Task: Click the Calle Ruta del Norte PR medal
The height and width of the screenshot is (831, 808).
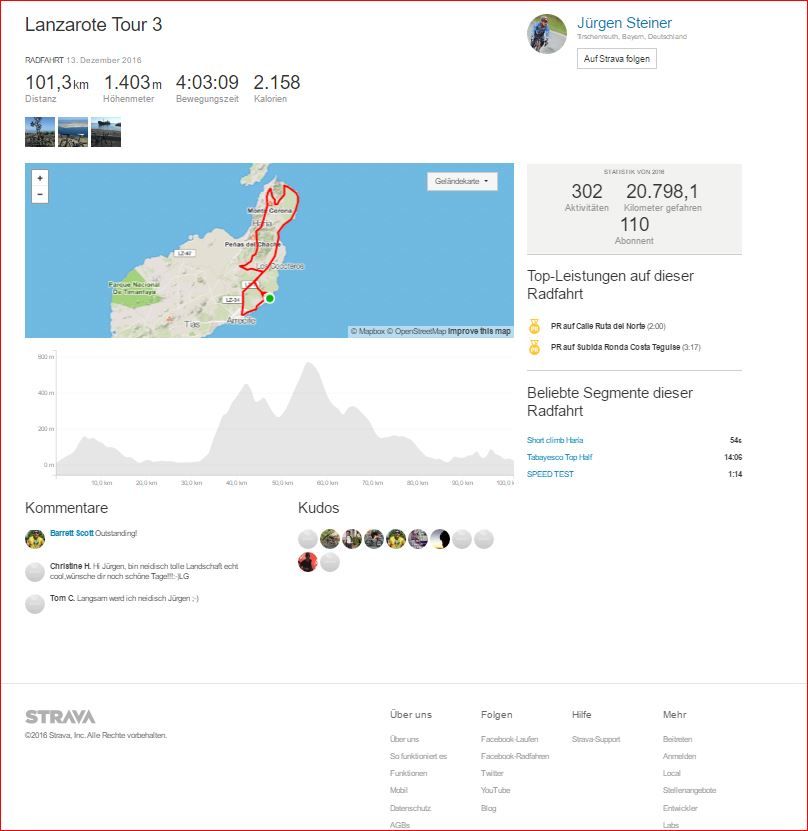Action: [535, 326]
